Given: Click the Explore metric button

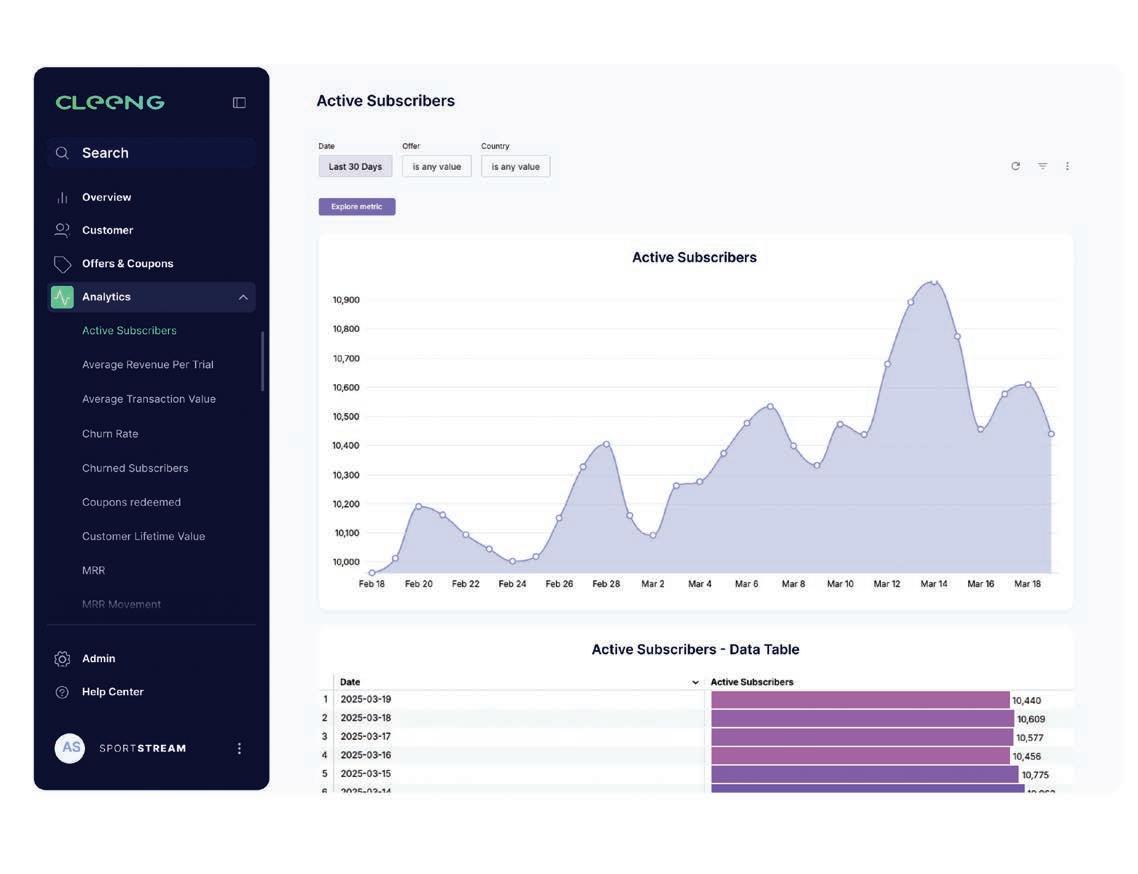Looking at the screenshot, I should (357, 207).
